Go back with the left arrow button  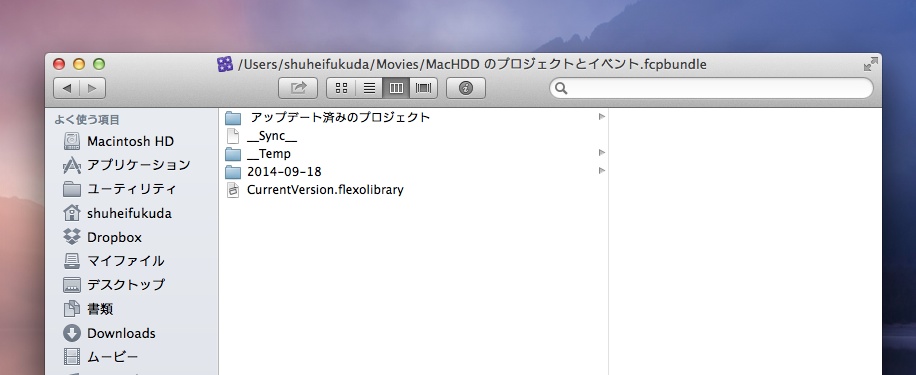[67, 88]
